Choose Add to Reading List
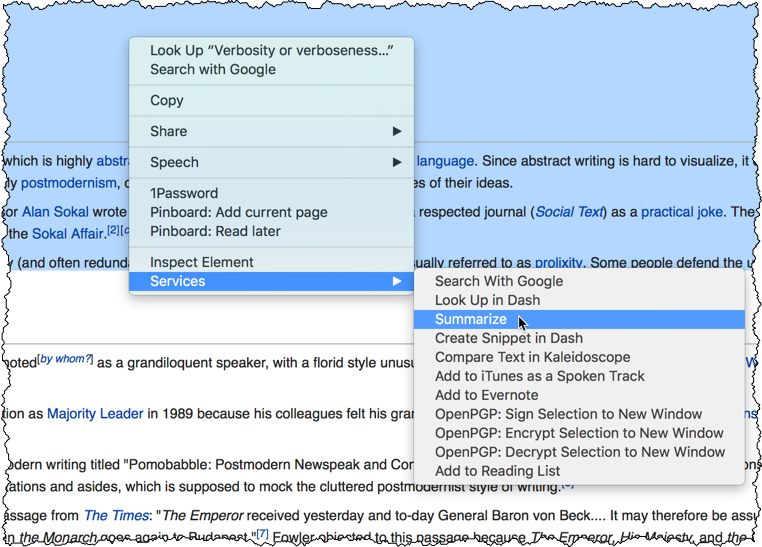Viewport: 762px width, 547px height. point(497,471)
